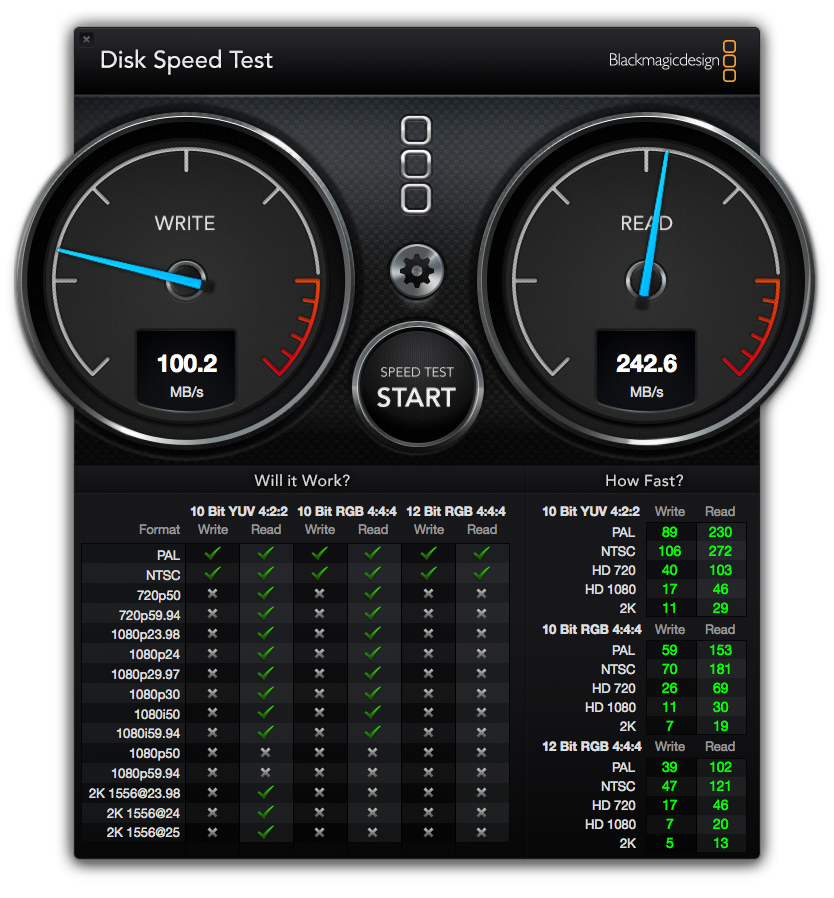Click the 720p50 10 Bit YUV write cross
Image resolution: width=834 pixels, height=898 pixels.
coord(213,594)
